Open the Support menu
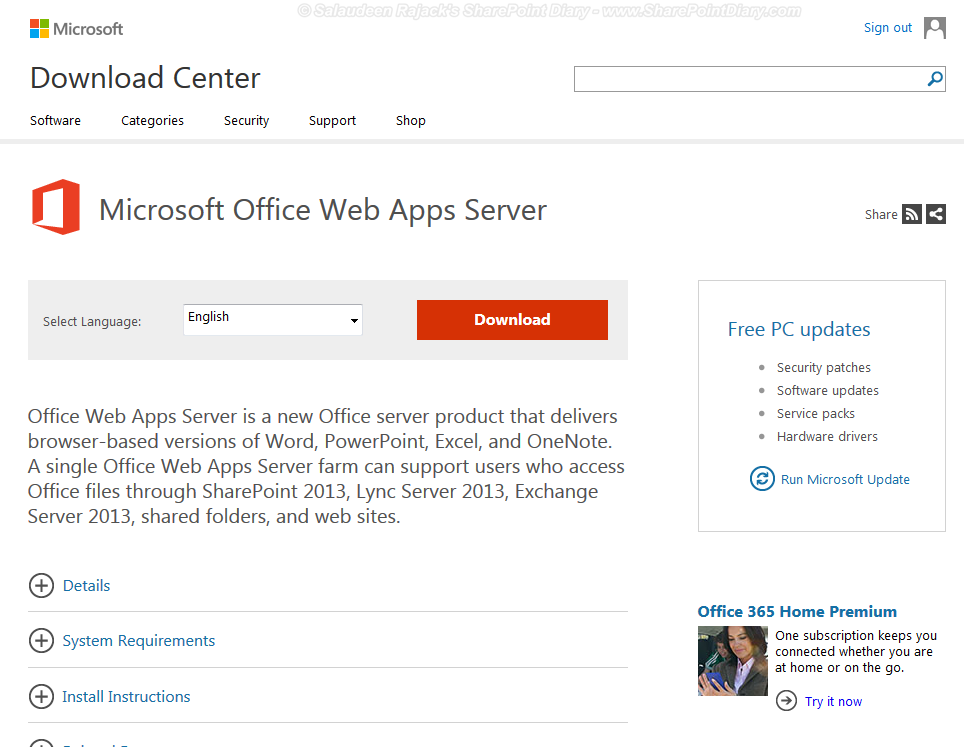964x747 pixels. click(332, 121)
